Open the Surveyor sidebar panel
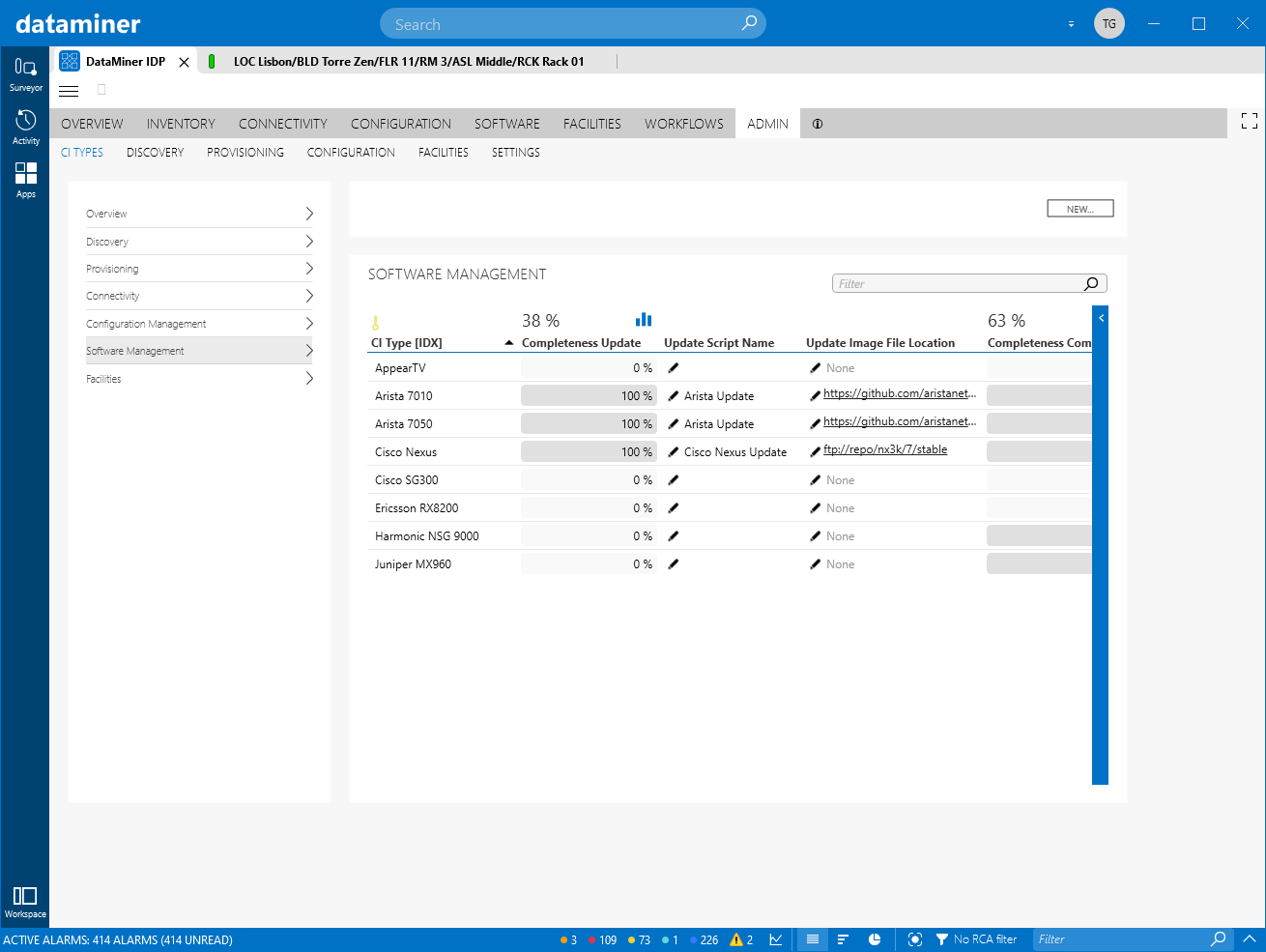 [x=25, y=73]
